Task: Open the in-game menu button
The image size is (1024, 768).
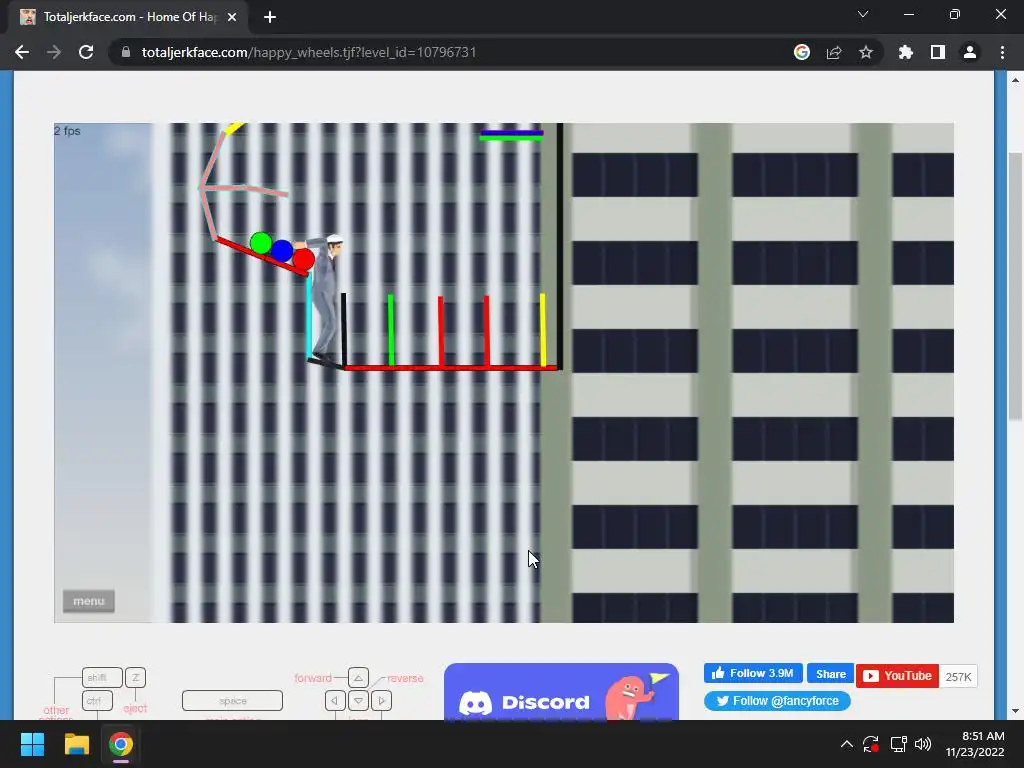Action: 89,601
